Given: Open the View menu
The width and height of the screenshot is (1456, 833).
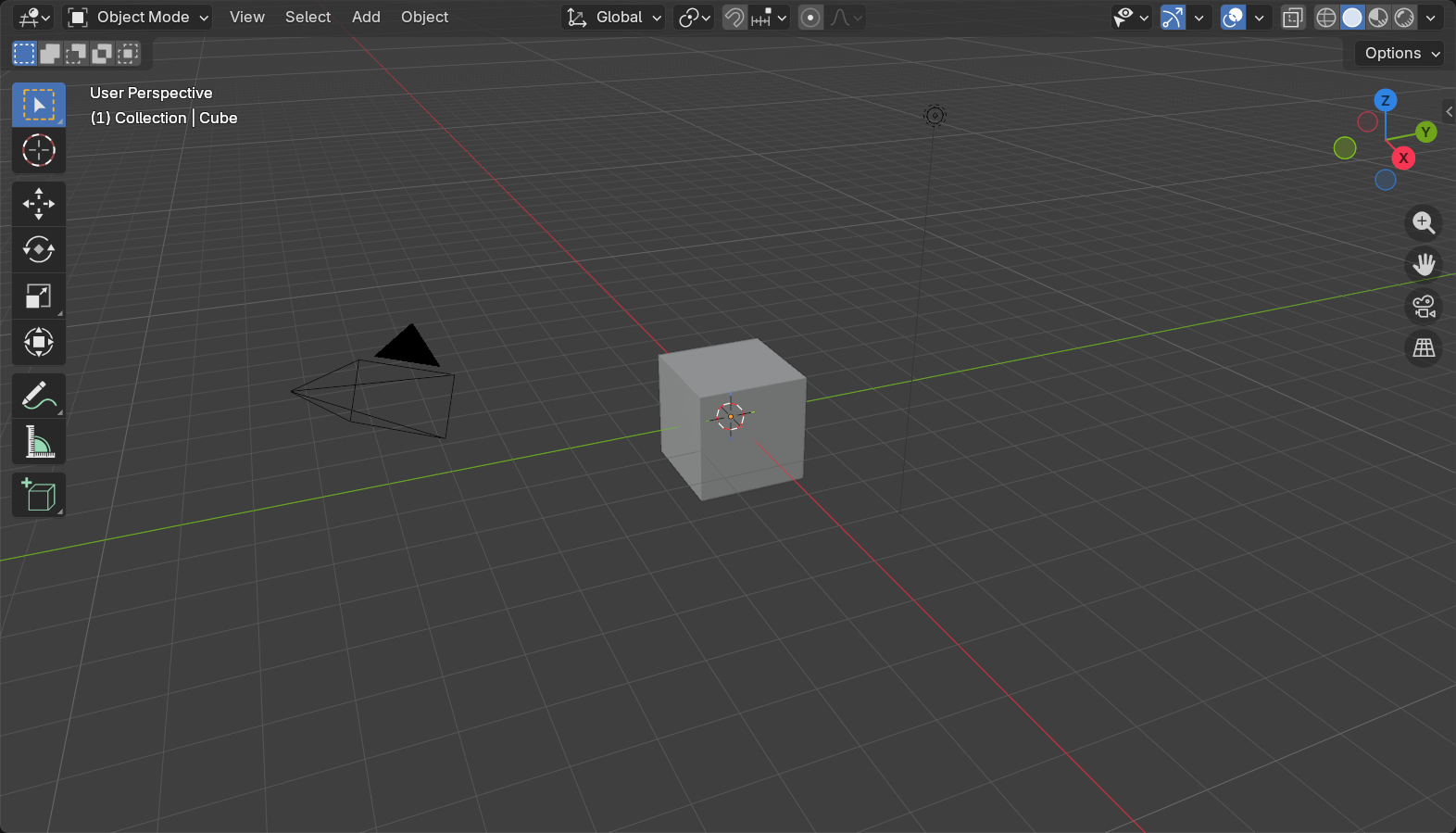Looking at the screenshot, I should click(x=247, y=17).
